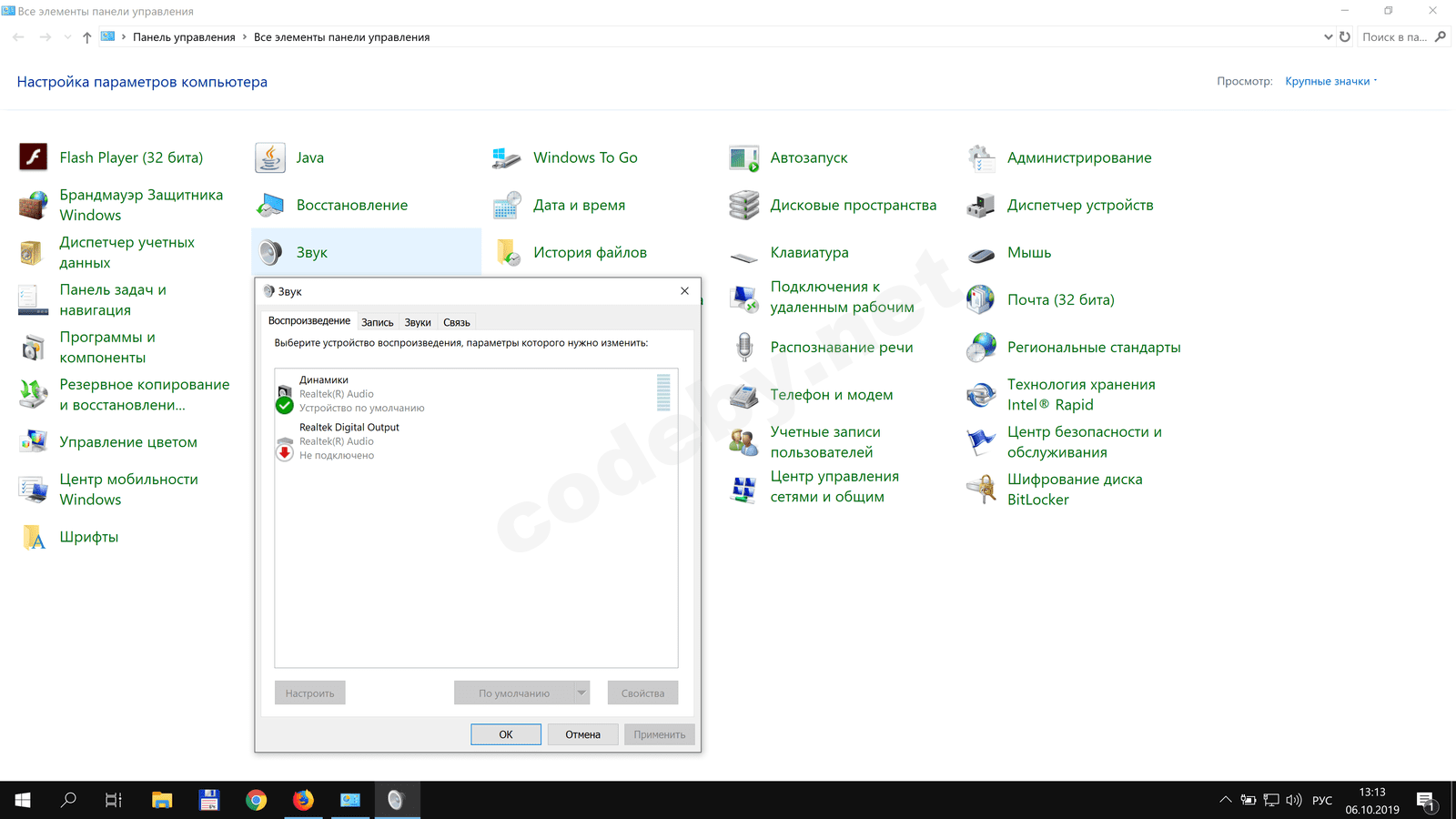Viewport: 1456px width, 819px height.
Task: Open the Распознавание речи microphone icon
Action: 744,347
